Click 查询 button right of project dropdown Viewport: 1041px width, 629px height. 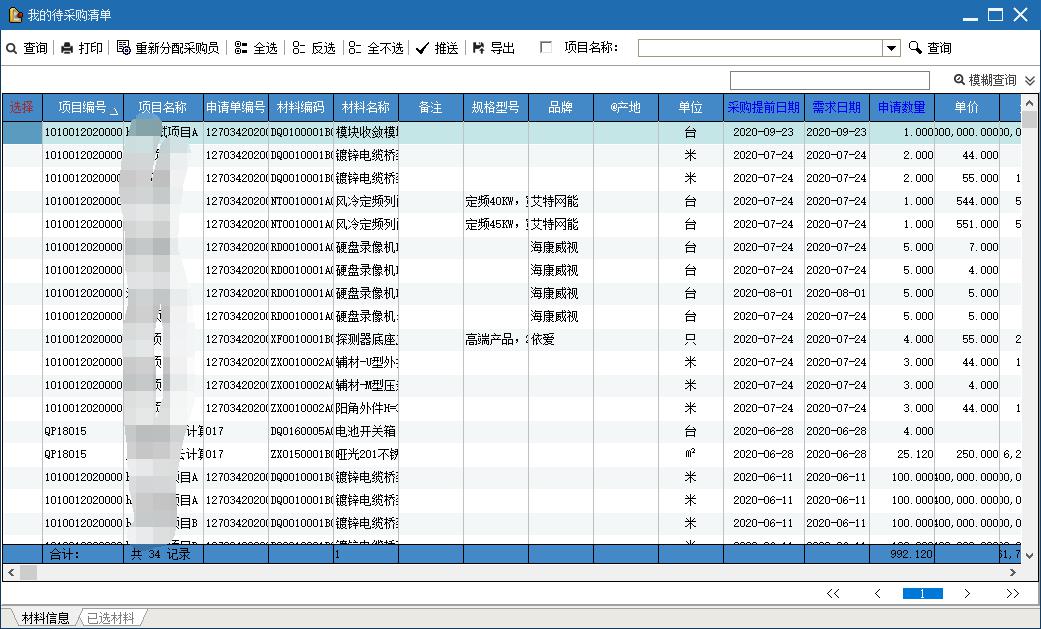pos(930,48)
